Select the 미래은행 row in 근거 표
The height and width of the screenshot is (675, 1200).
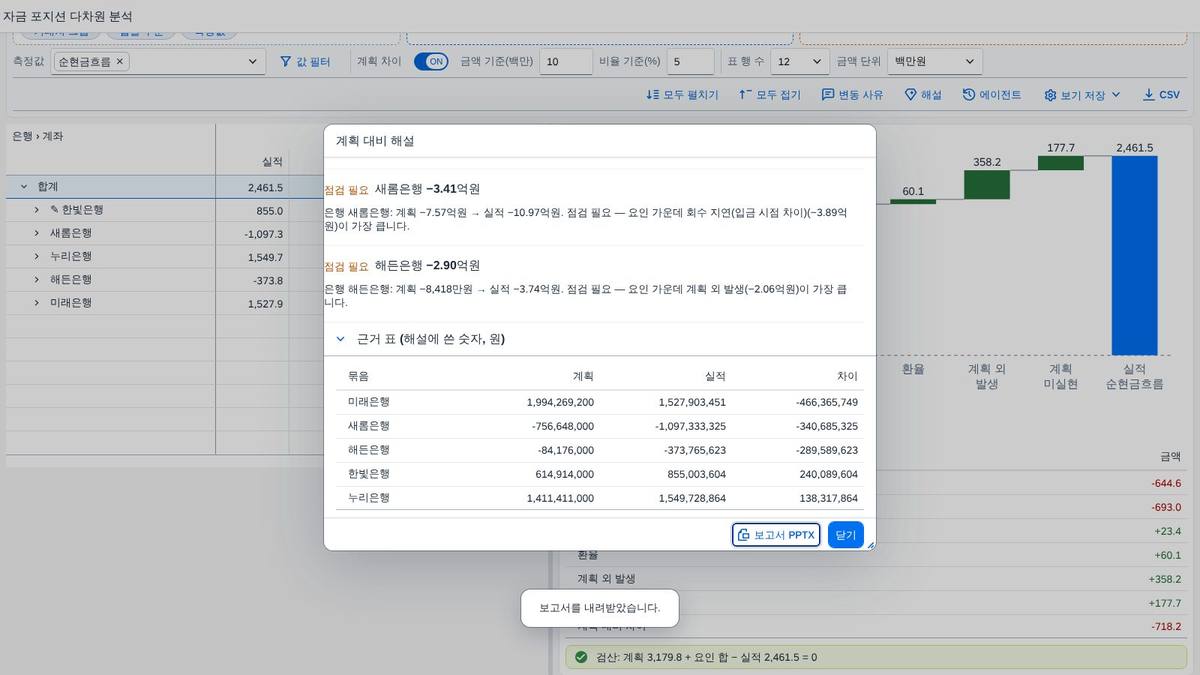click(600, 402)
